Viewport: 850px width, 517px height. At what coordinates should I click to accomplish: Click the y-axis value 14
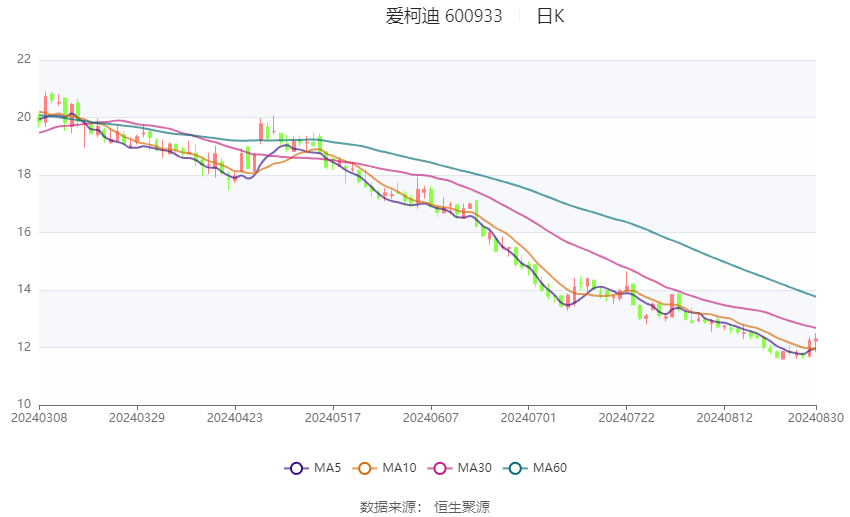tap(24, 289)
